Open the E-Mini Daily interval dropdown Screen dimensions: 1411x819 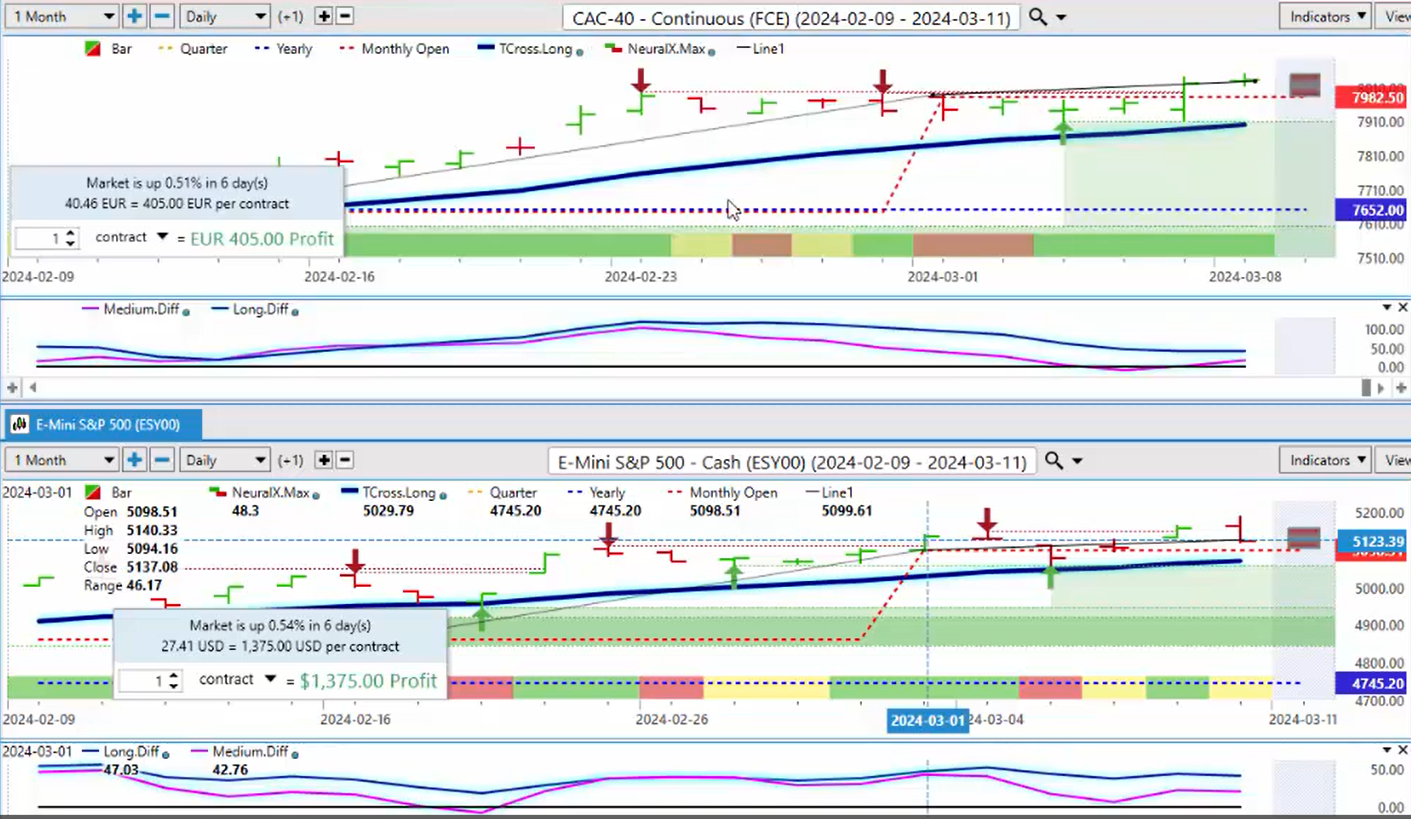coord(225,460)
